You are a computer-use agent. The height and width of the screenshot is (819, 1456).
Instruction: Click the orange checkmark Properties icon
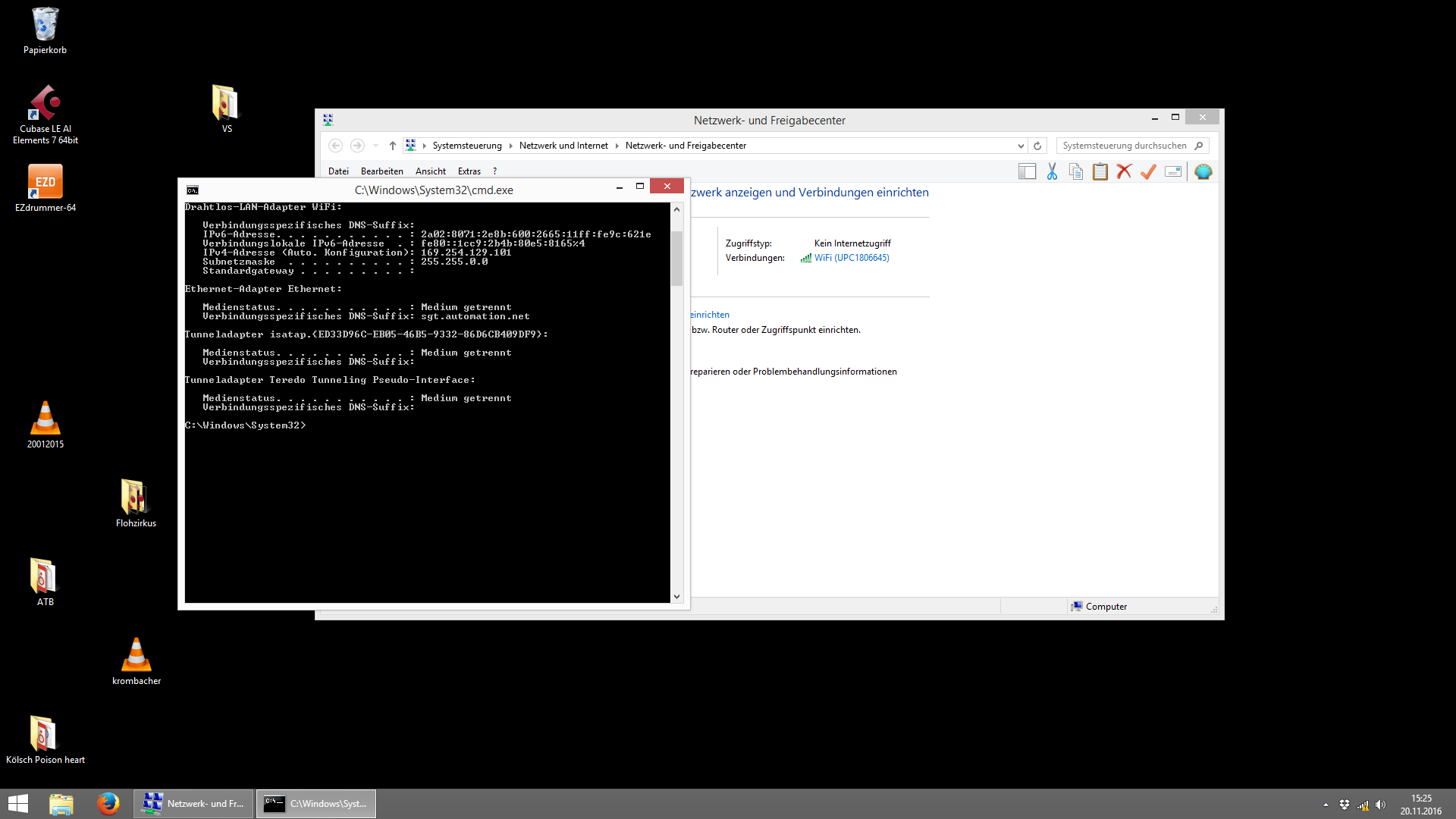coord(1148,172)
